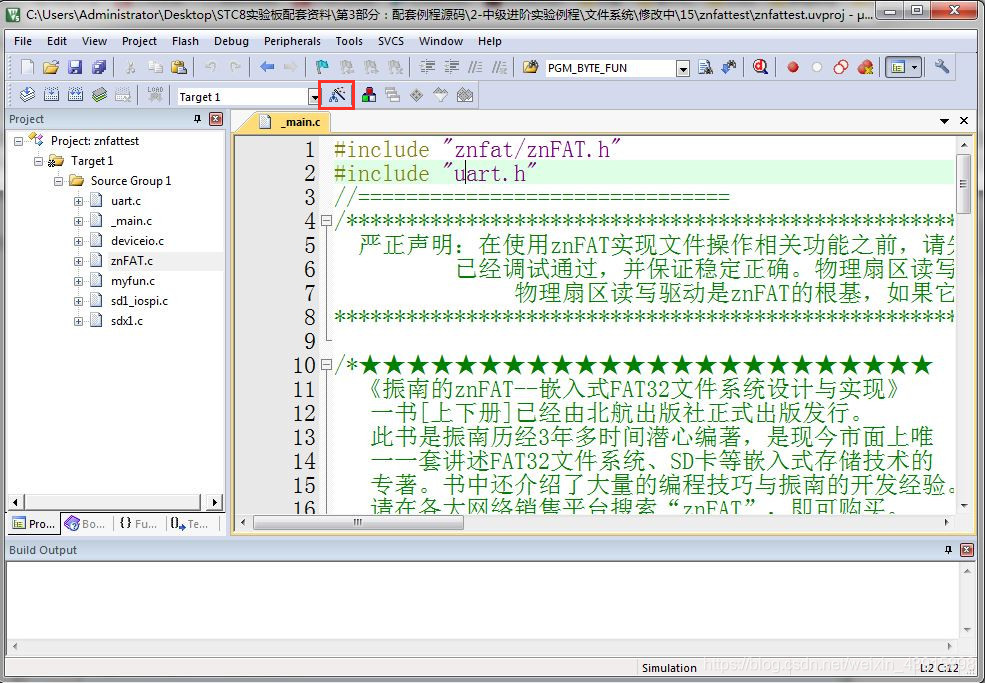Open Manage Project Items colored blocks icon
Viewport: 985px width, 683px height.
(x=369, y=96)
